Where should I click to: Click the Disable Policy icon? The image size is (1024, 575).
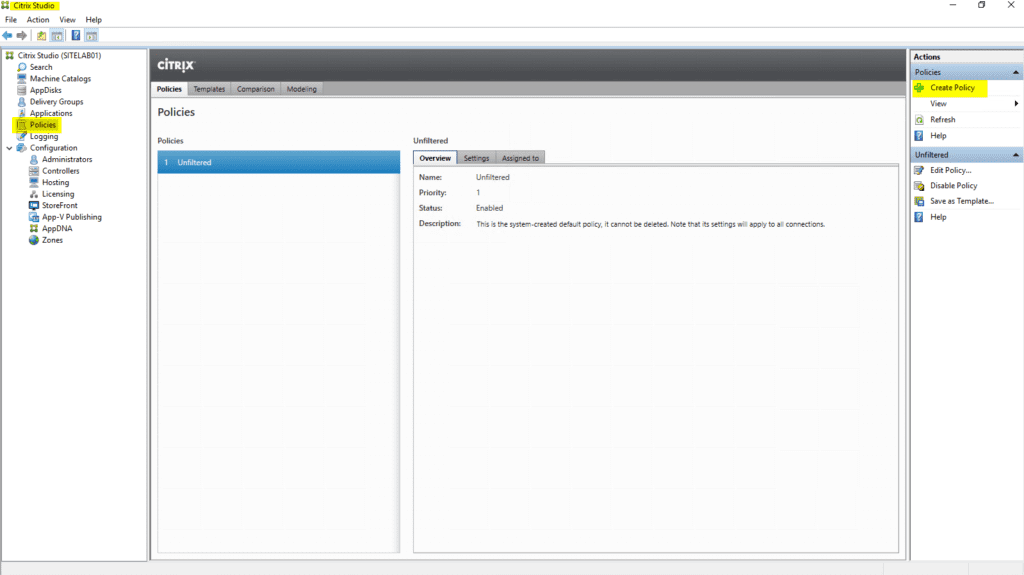[919, 186]
